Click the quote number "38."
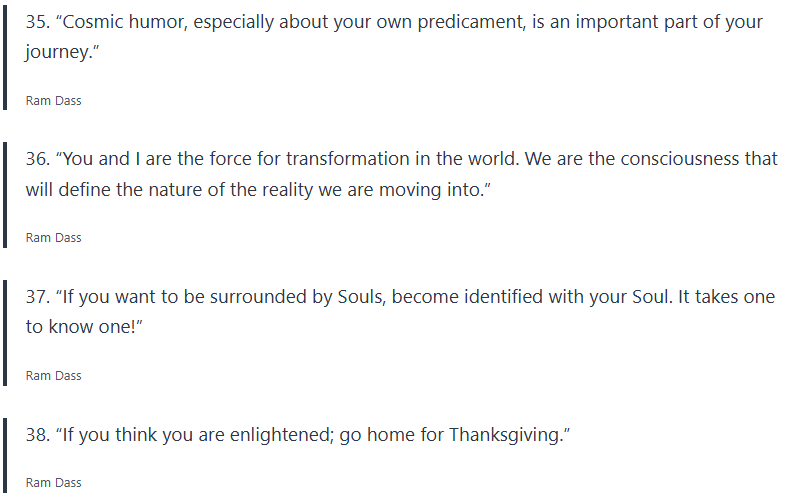809x500 pixels. tap(37, 436)
